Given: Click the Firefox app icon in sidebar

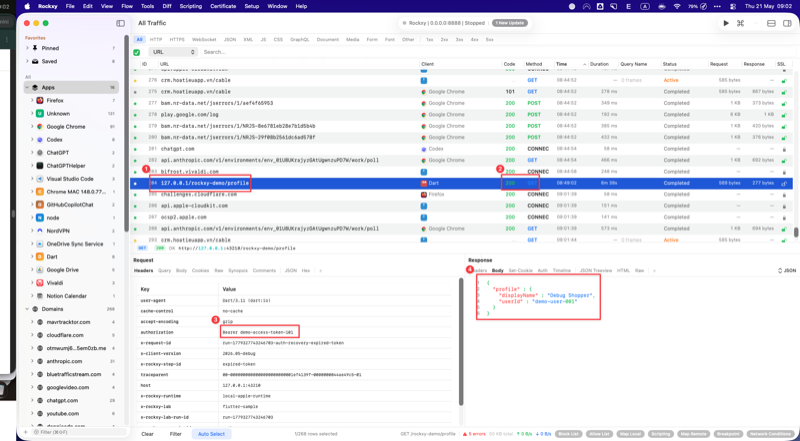Looking at the screenshot, I should 40,101.
